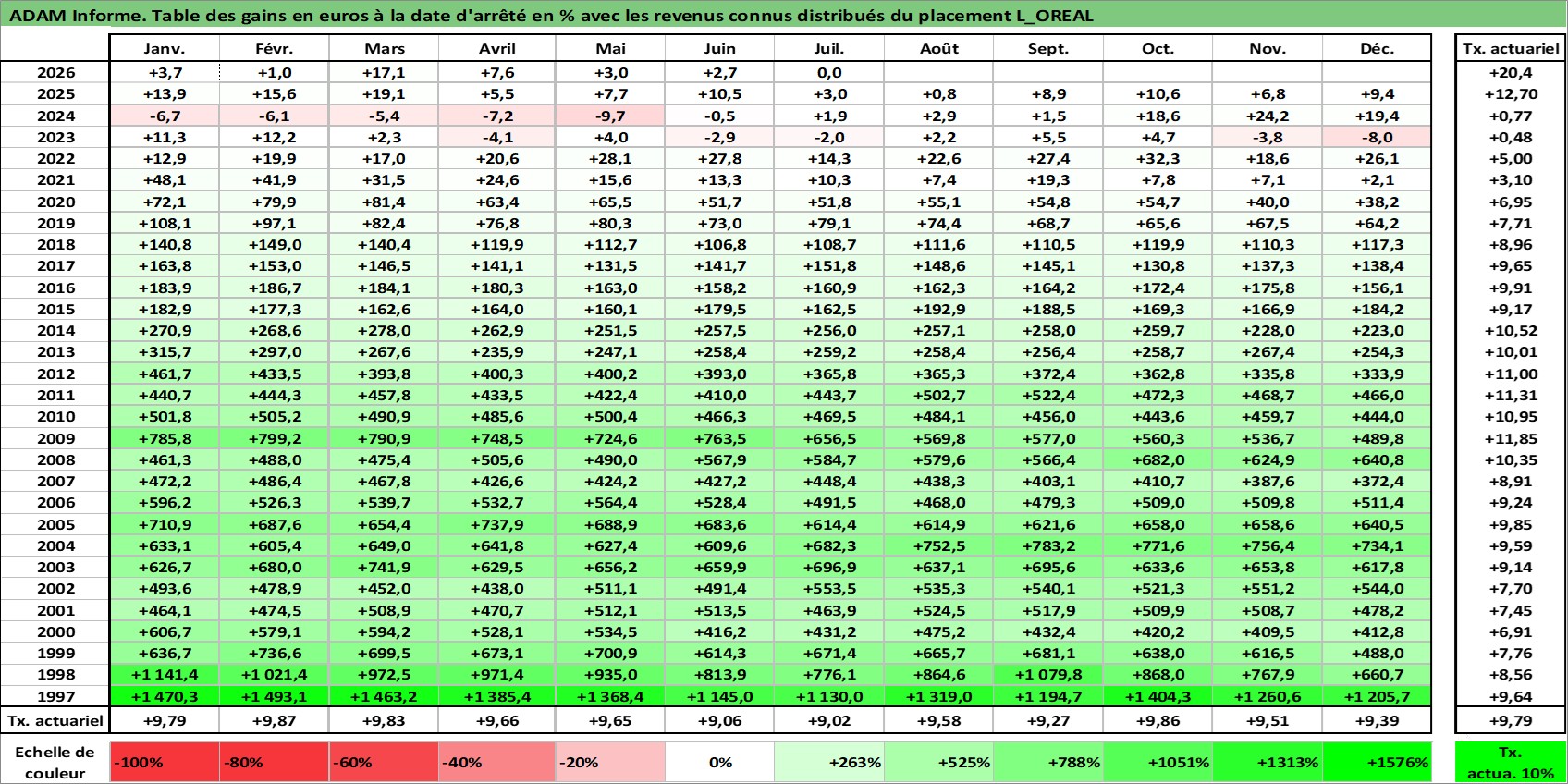The height and width of the screenshot is (784, 1568).
Task: Click the '+1 404,3' cell for October 1997
Action: tap(1158, 696)
